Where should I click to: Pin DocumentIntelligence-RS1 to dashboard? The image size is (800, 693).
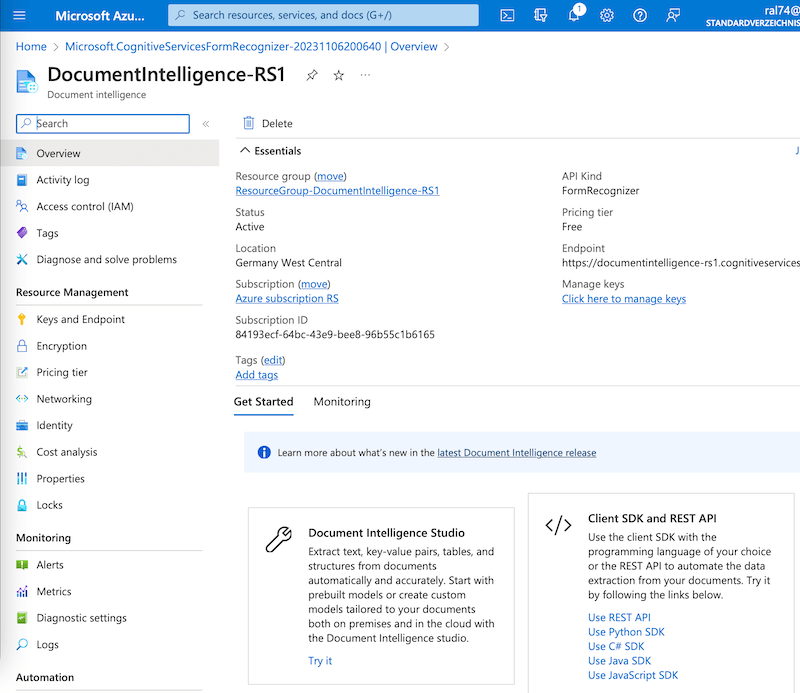311,74
